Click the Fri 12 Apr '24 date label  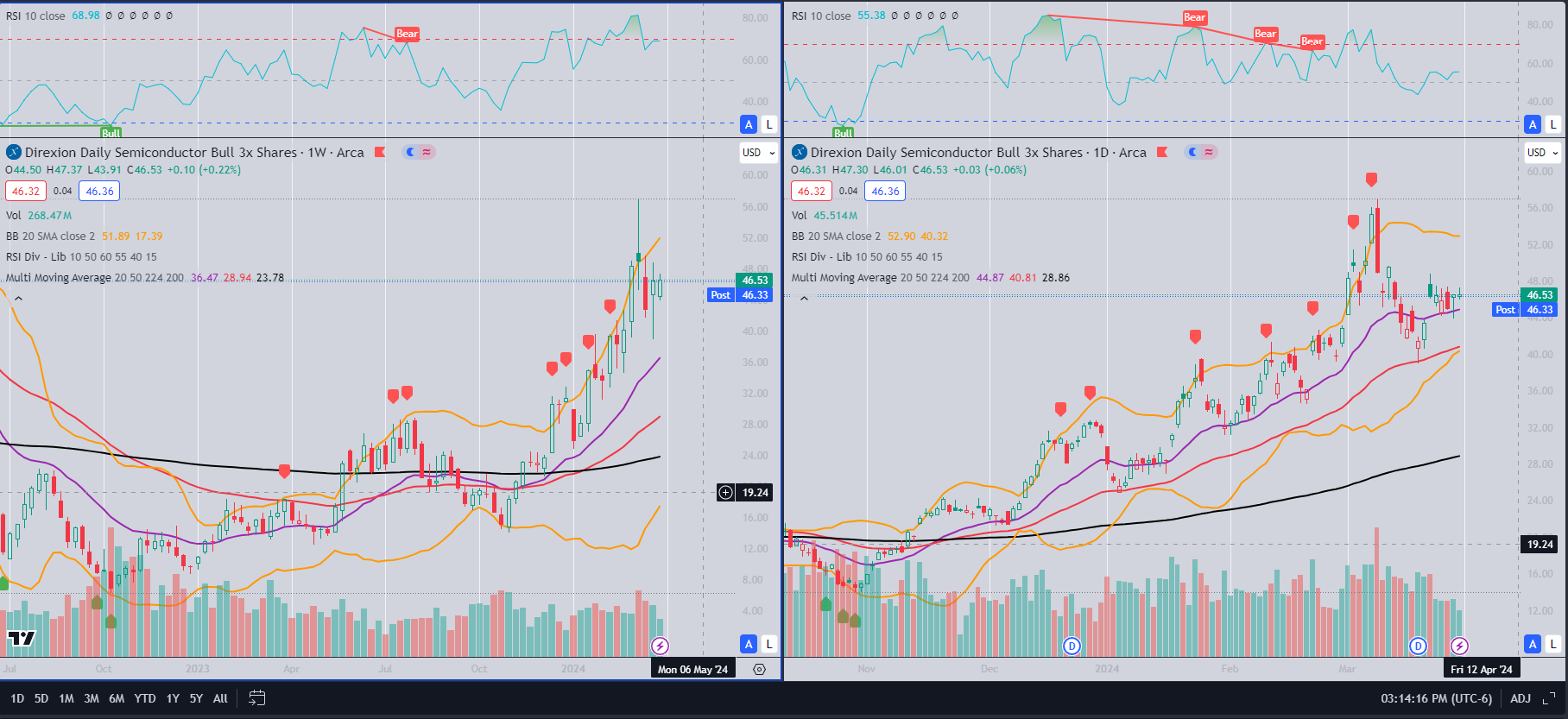click(1482, 669)
